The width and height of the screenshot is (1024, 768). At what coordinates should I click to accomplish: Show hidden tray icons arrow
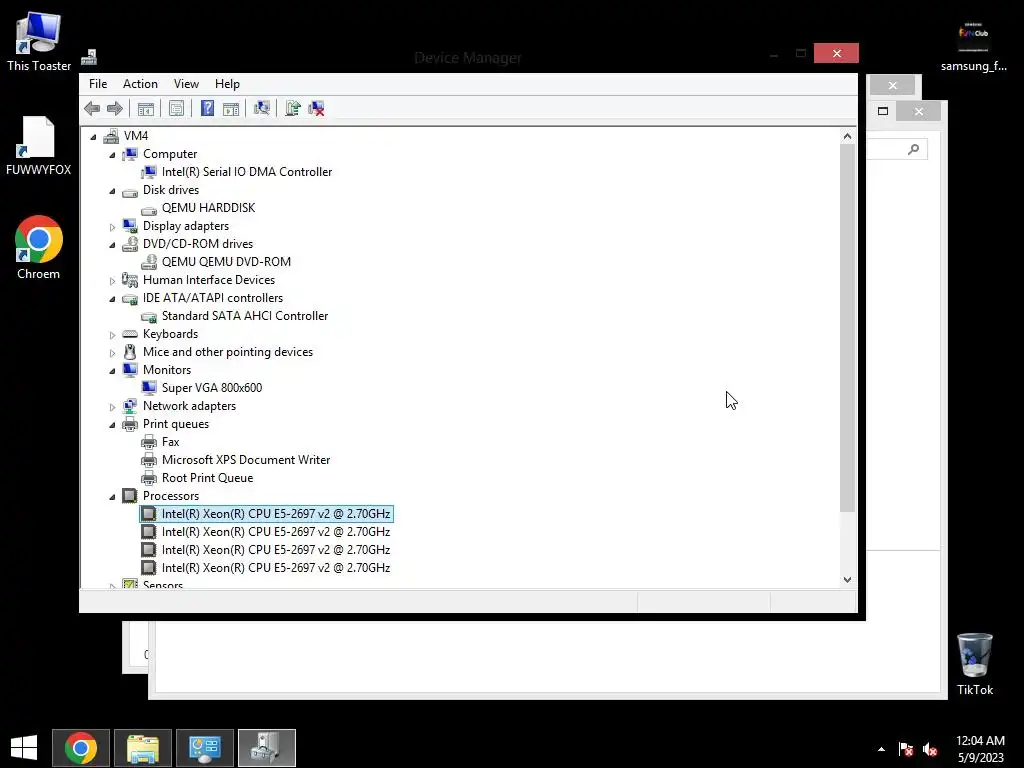tap(881, 749)
